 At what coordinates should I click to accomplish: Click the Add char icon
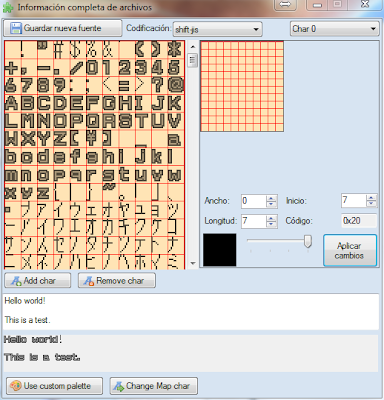click(16, 281)
